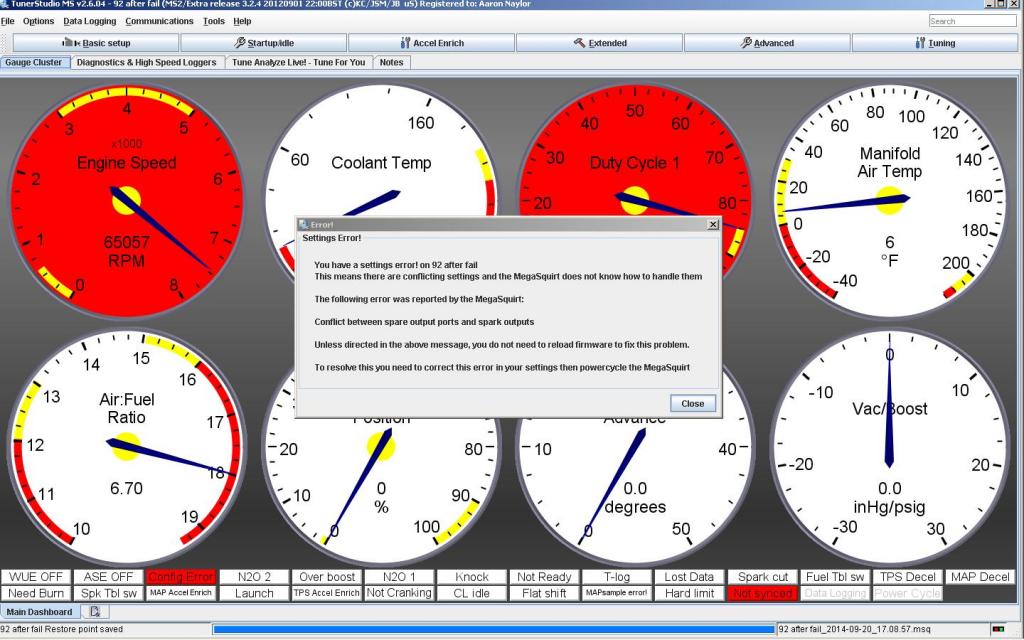Select the Main Dashboard bottom tab
1024x640 pixels.
coord(40,611)
